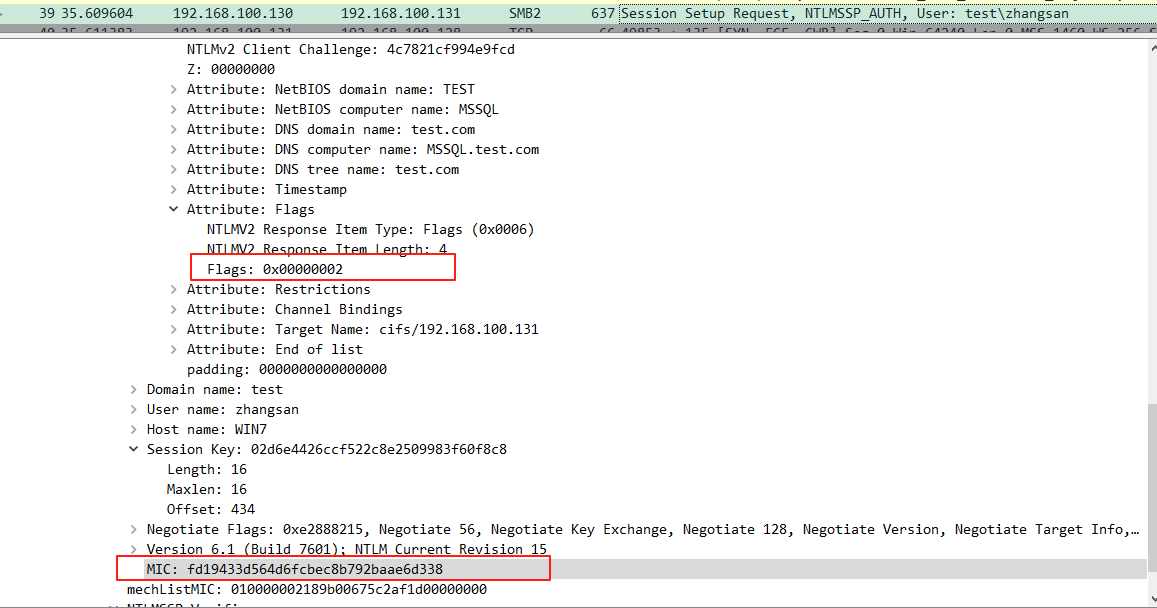Expand NetBIOS computer name MSSQL attribute
The image size is (1157, 608).
point(175,109)
